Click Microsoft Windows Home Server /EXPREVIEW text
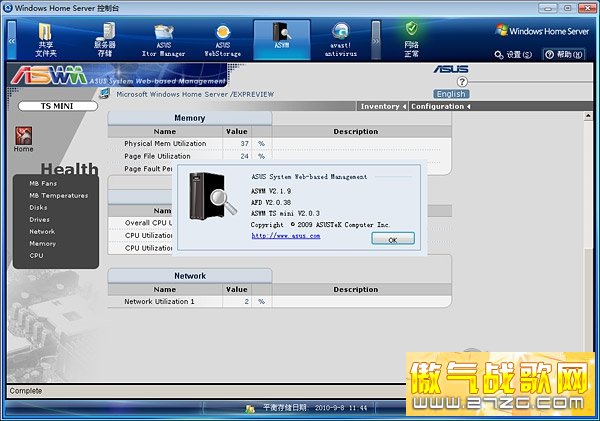The height and width of the screenshot is (421, 600). pyautogui.click(x=195, y=94)
